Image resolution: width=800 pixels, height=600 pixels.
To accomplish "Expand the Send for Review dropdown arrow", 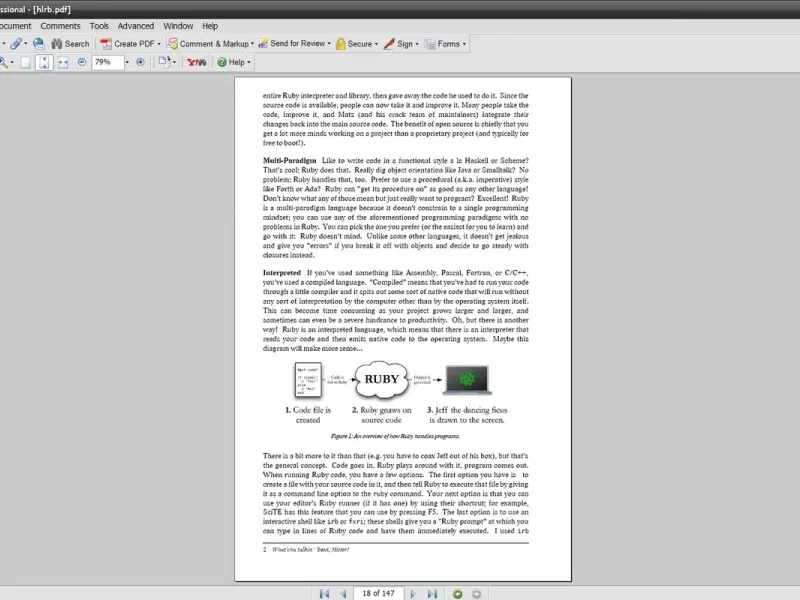I will (329, 44).
